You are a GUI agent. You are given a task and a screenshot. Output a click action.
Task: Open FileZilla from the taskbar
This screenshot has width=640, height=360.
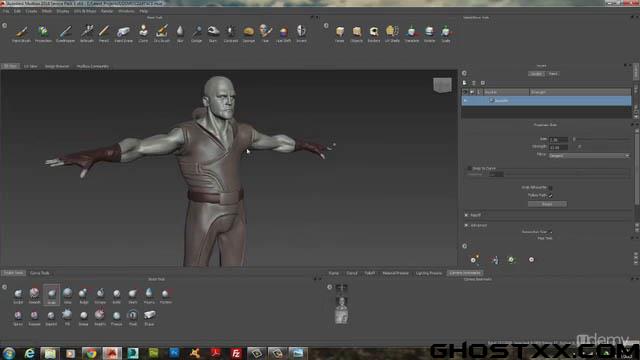pos(236,353)
